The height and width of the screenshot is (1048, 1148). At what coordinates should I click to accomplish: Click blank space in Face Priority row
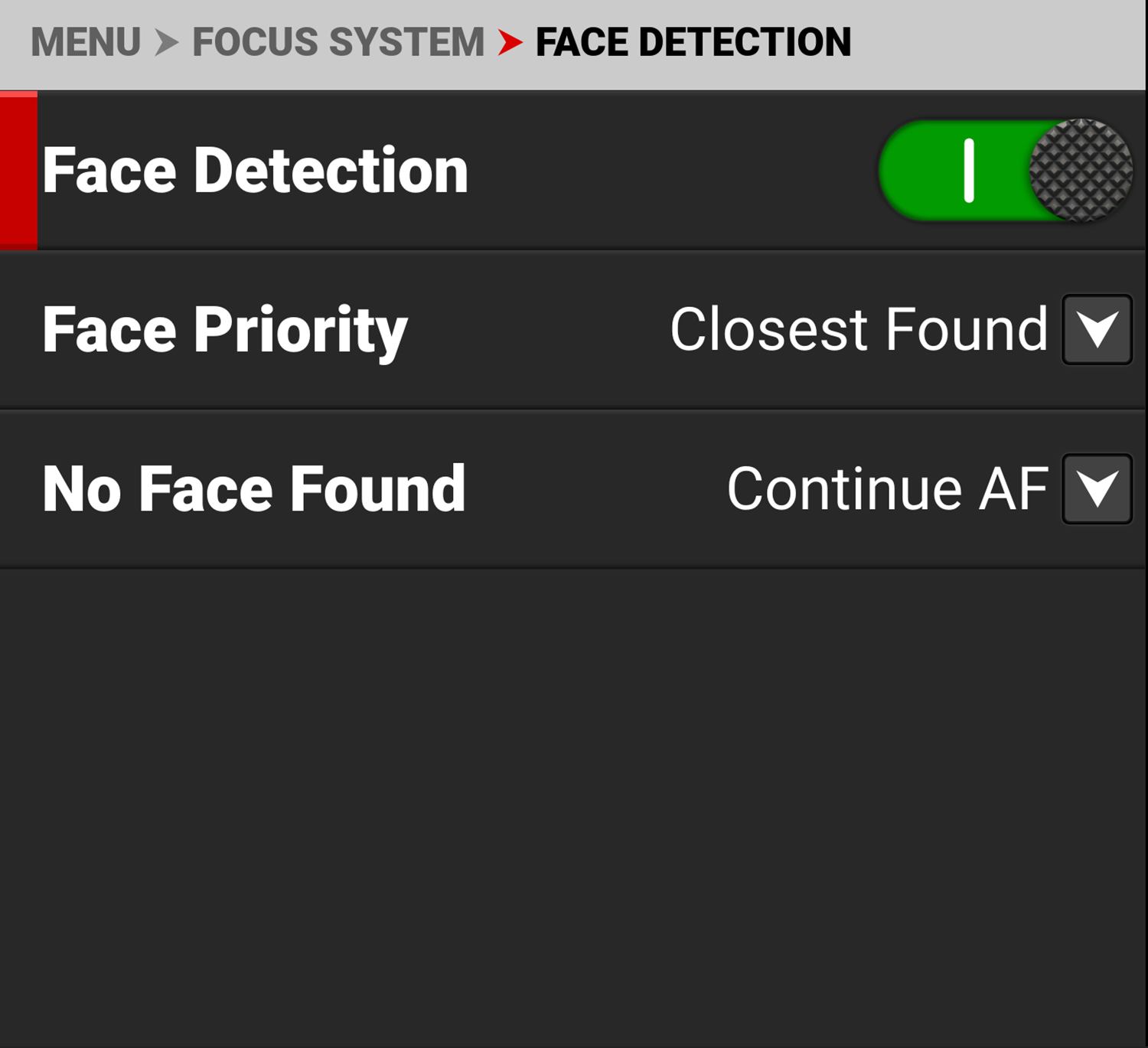536,330
